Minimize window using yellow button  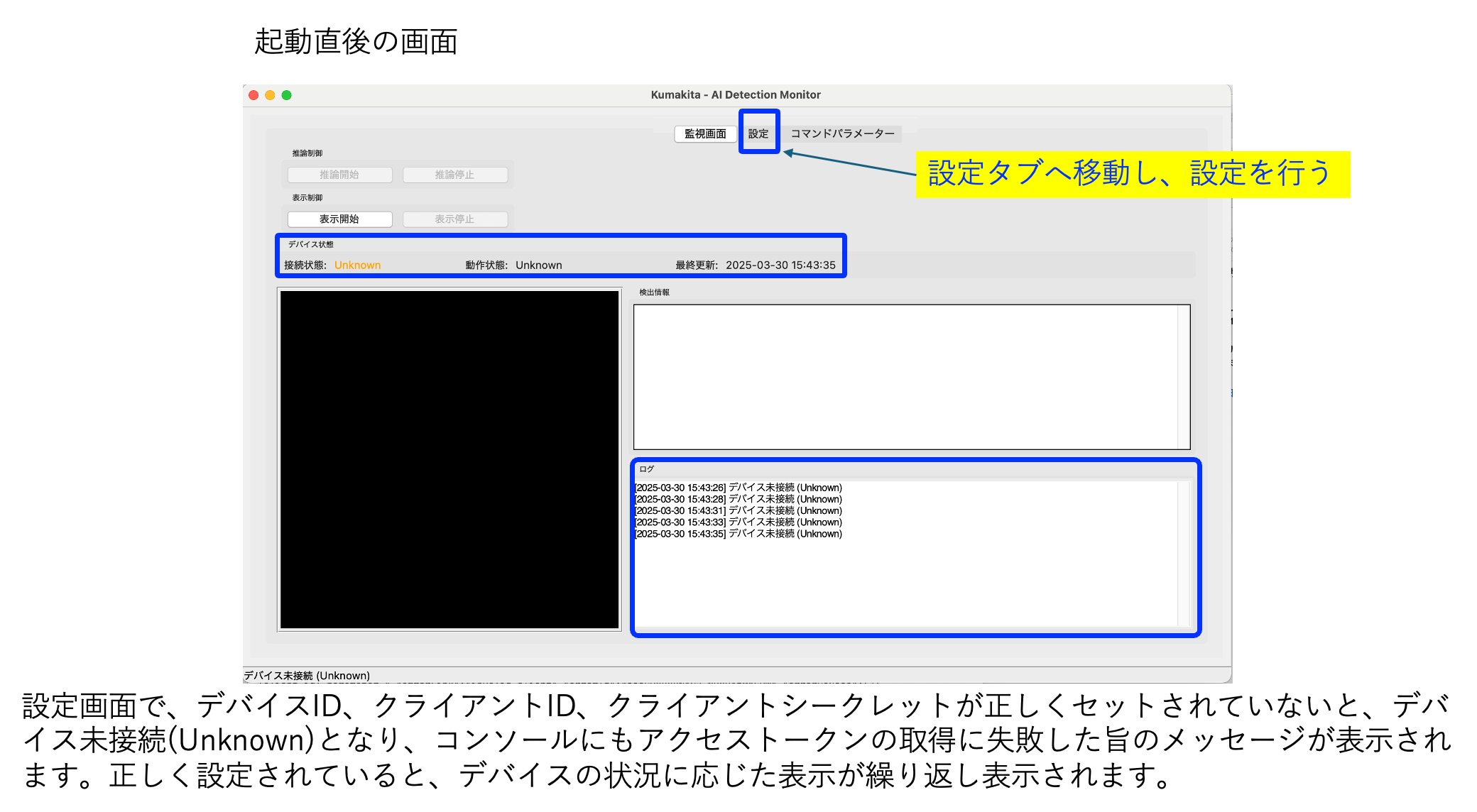pos(270,95)
